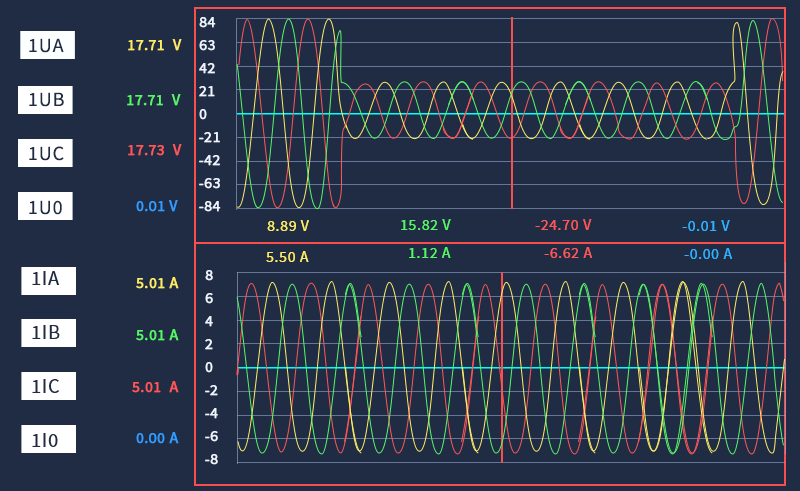Click the instantaneous reading 1.12 A
Image resolution: width=800 pixels, height=491 pixels.
430,253
